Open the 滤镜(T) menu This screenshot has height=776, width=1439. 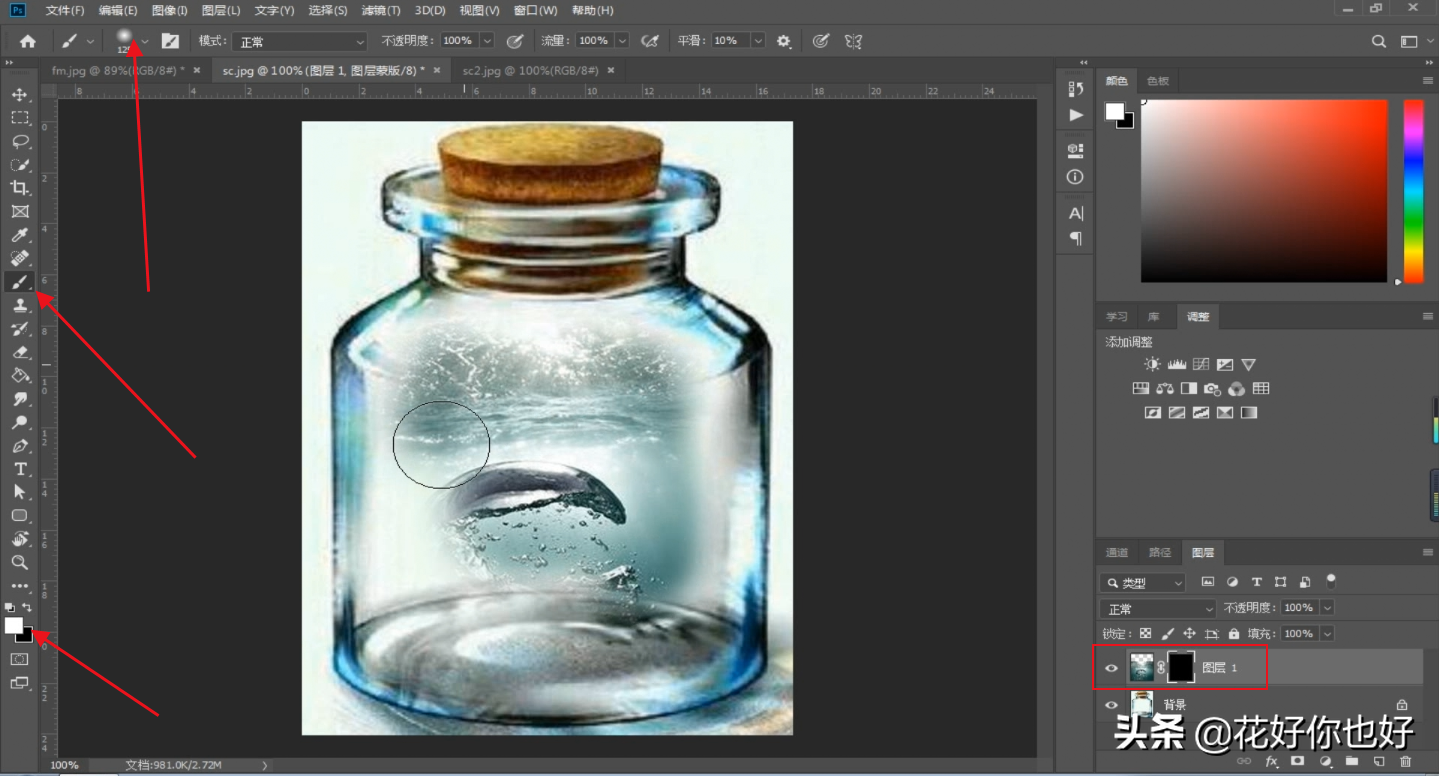(x=380, y=10)
